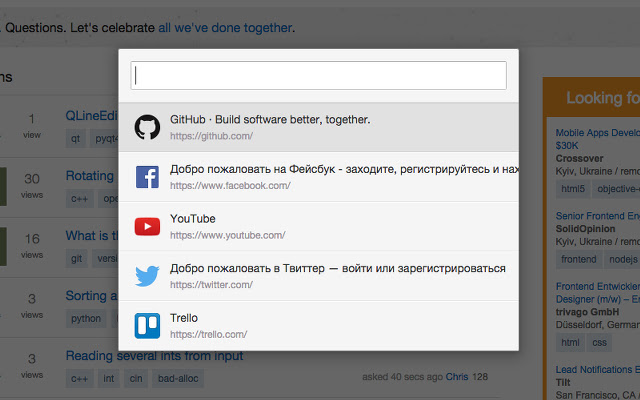Select the Твиттер Добро пожаловать result title
Screen dimensions: 640x400
point(338,269)
